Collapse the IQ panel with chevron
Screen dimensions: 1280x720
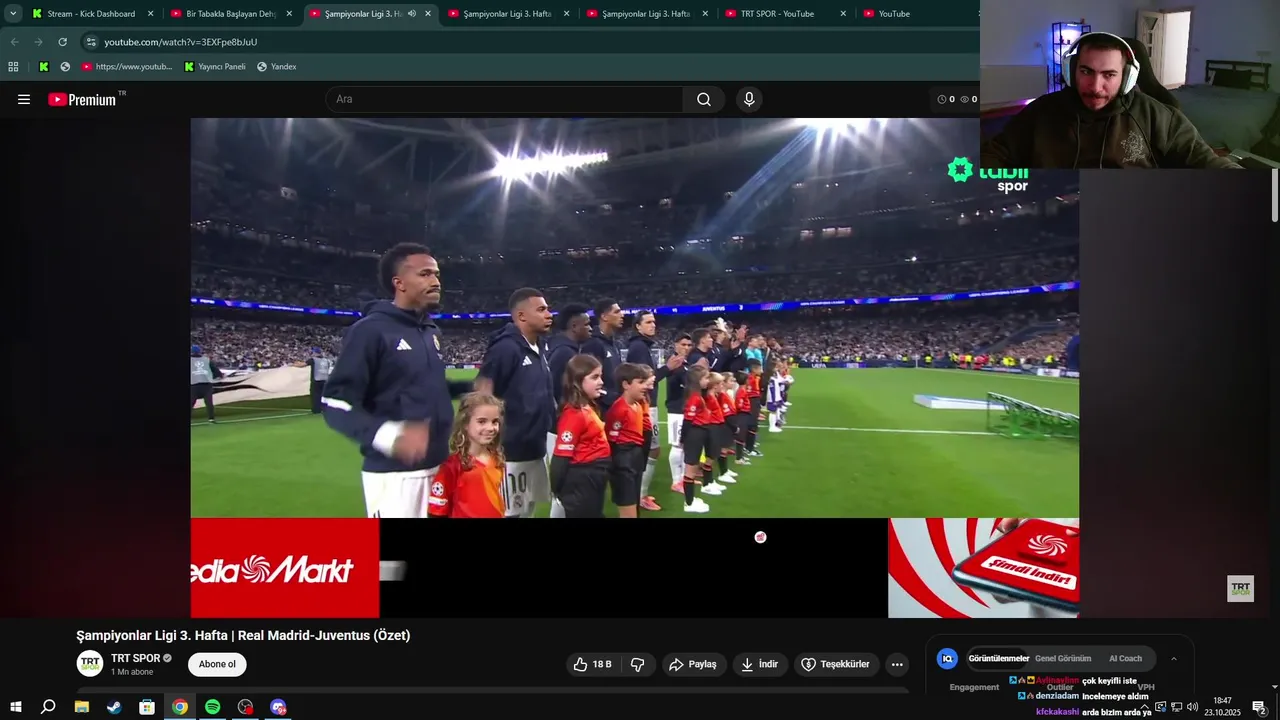[1173, 659]
